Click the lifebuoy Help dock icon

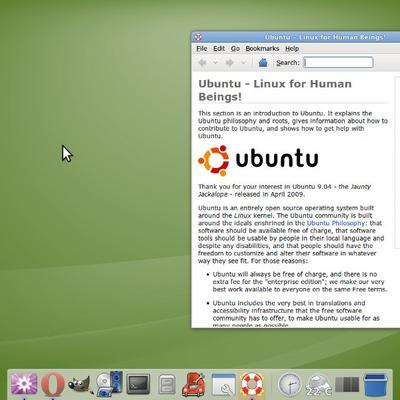pyautogui.click(x=252, y=384)
